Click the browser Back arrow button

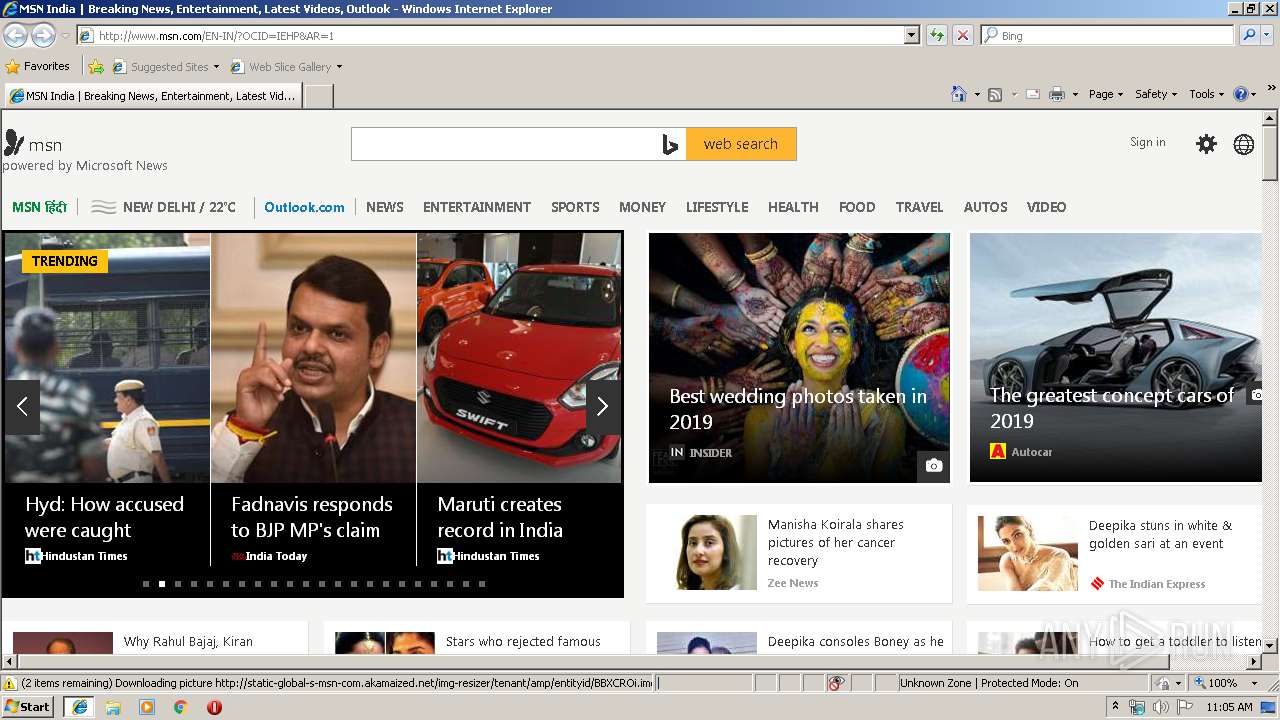pyautogui.click(x=15, y=35)
